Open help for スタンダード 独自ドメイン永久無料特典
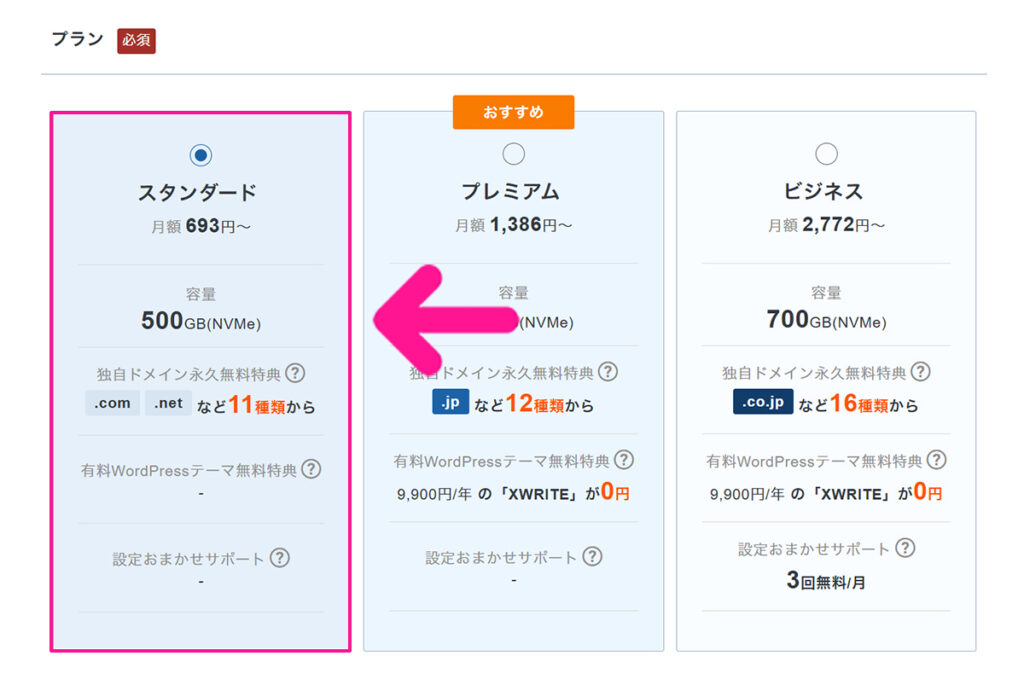 coord(295,373)
